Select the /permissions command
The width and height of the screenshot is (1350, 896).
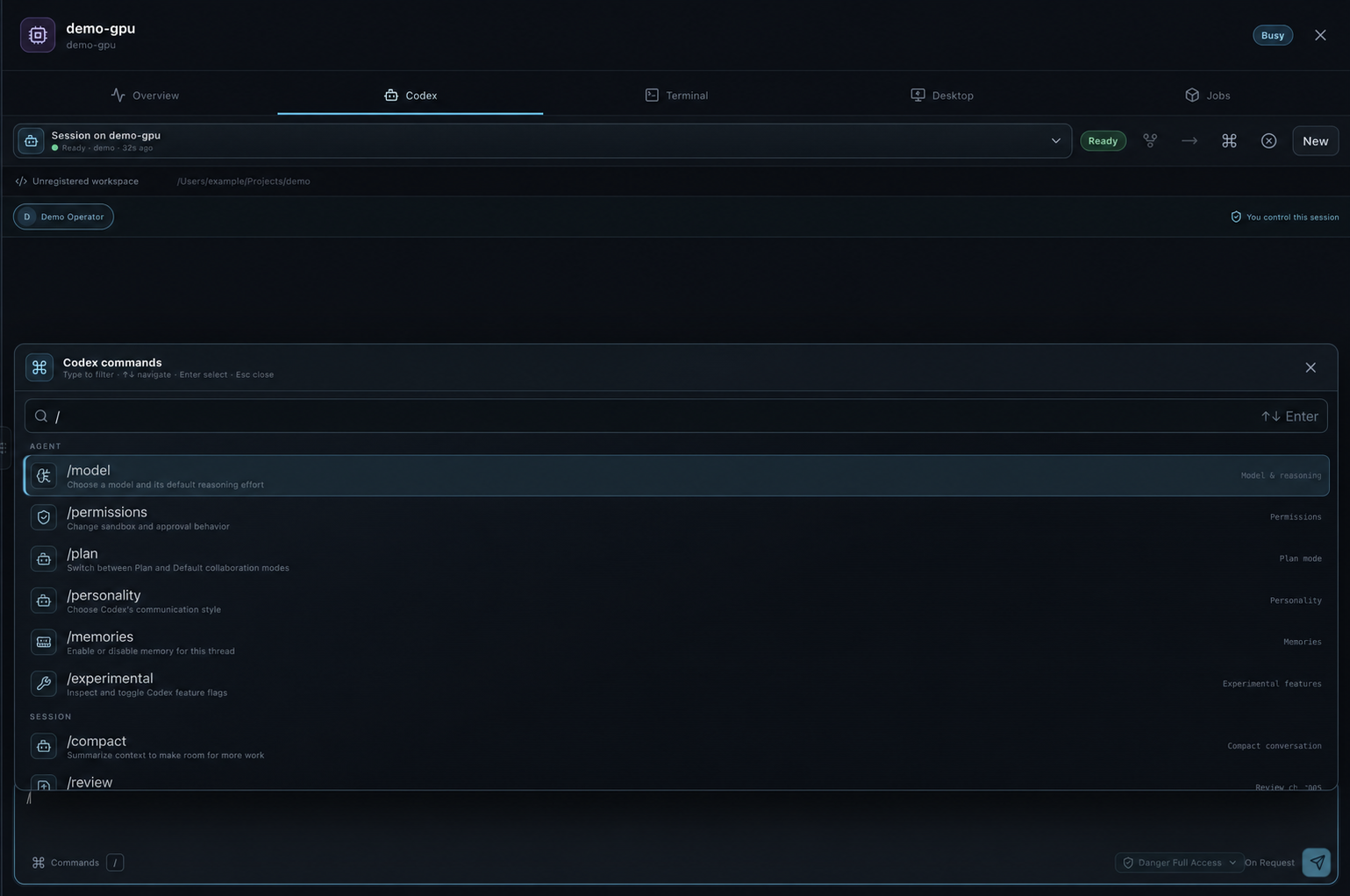[676, 517]
